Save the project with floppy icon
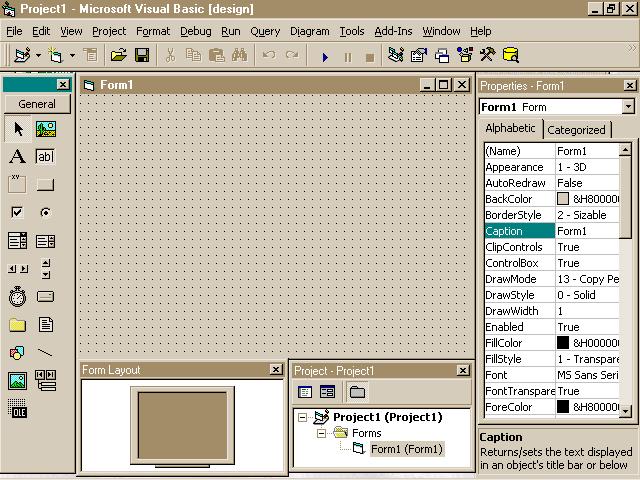 point(142,55)
